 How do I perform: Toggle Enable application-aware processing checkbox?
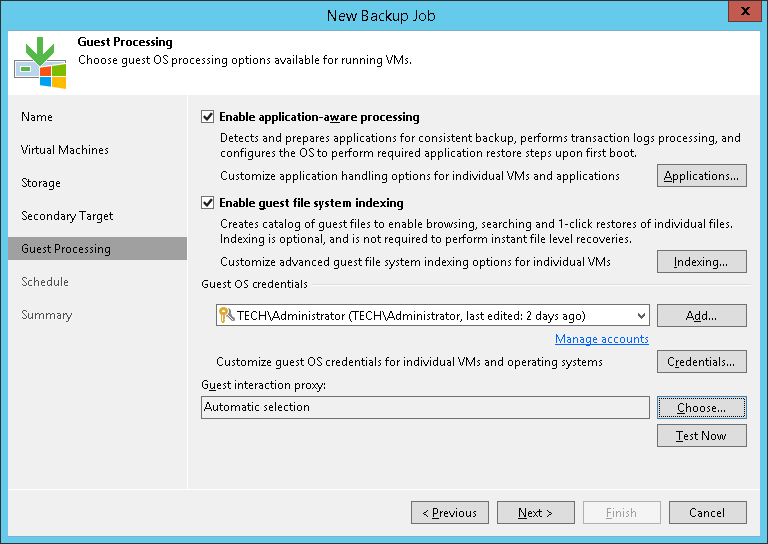pos(208,117)
